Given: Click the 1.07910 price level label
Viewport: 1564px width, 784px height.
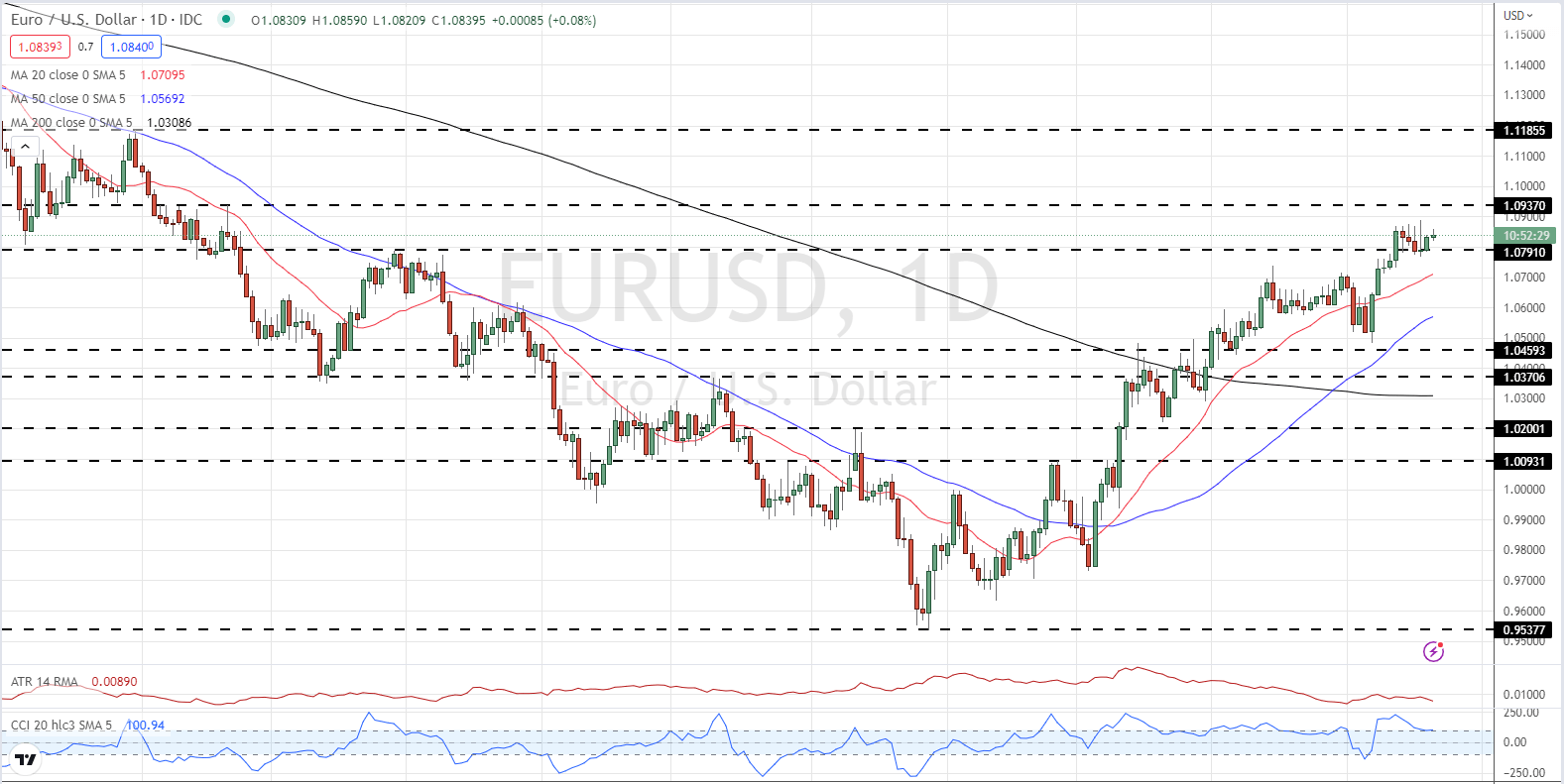Looking at the screenshot, I should pos(1524,252).
